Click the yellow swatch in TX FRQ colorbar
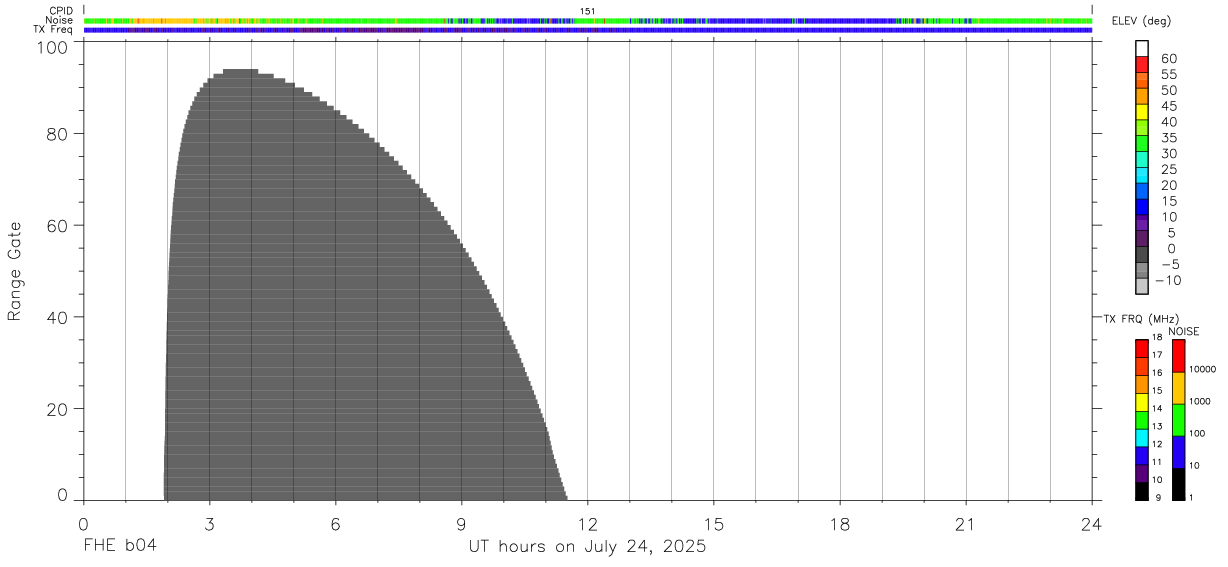This screenshot has width=1228, height=567. [x=1142, y=402]
